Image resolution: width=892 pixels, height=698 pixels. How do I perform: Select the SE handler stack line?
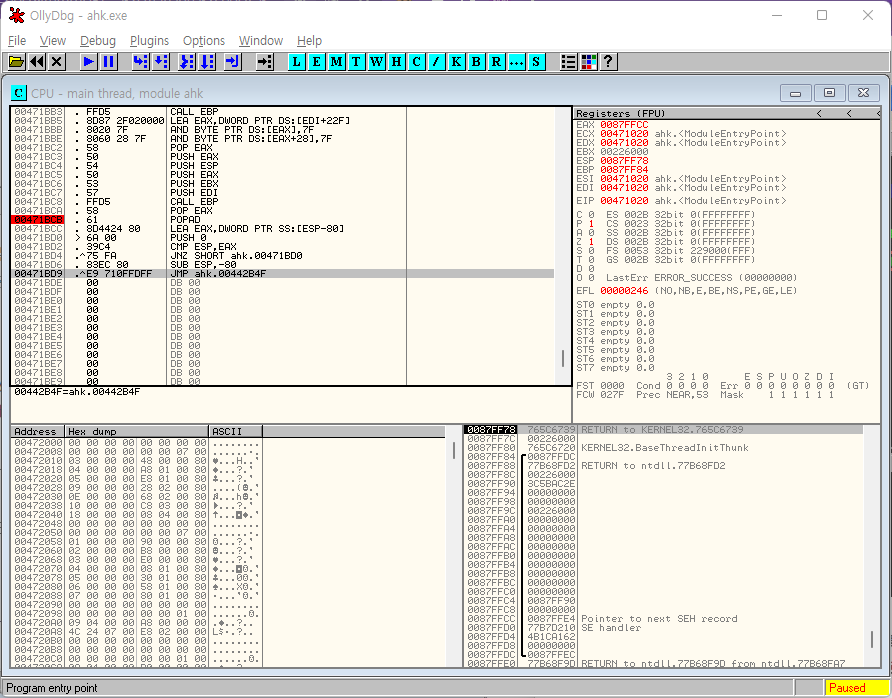pos(663,627)
